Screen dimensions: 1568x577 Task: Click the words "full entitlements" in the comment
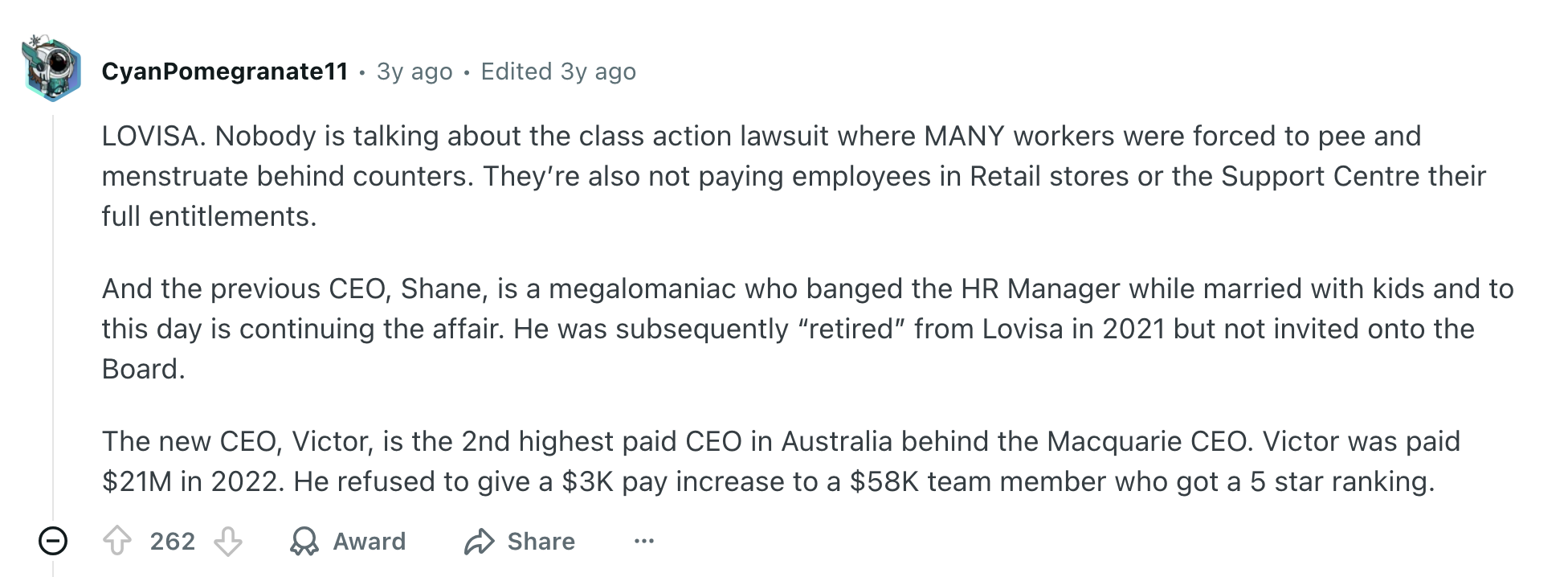coord(209,216)
